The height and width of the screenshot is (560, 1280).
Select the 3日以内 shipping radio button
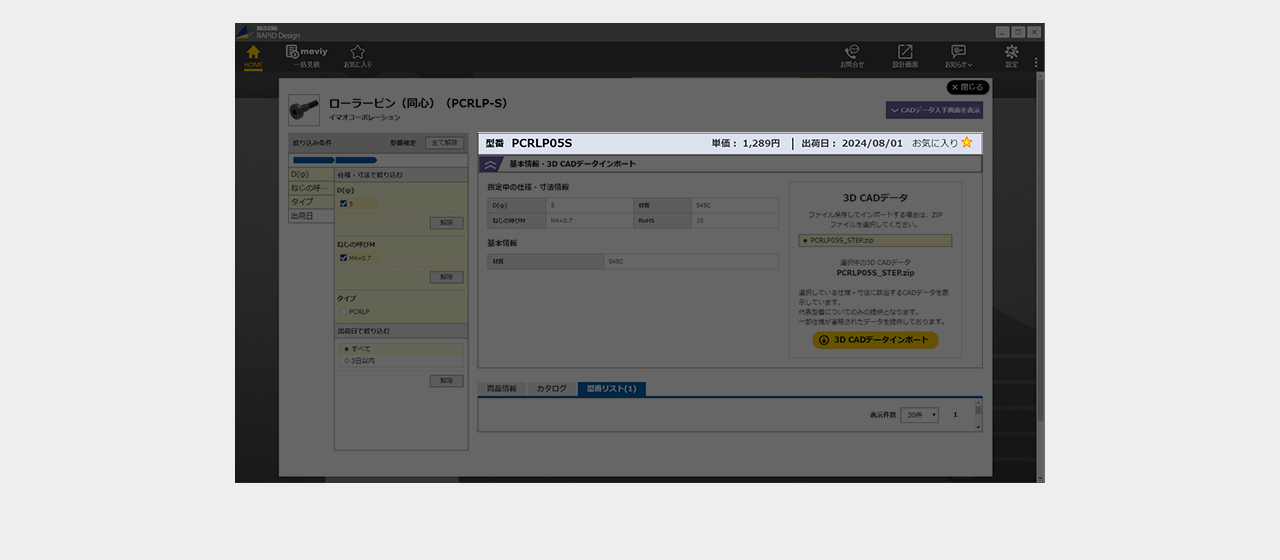pyautogui.click(x=347, y=361)
